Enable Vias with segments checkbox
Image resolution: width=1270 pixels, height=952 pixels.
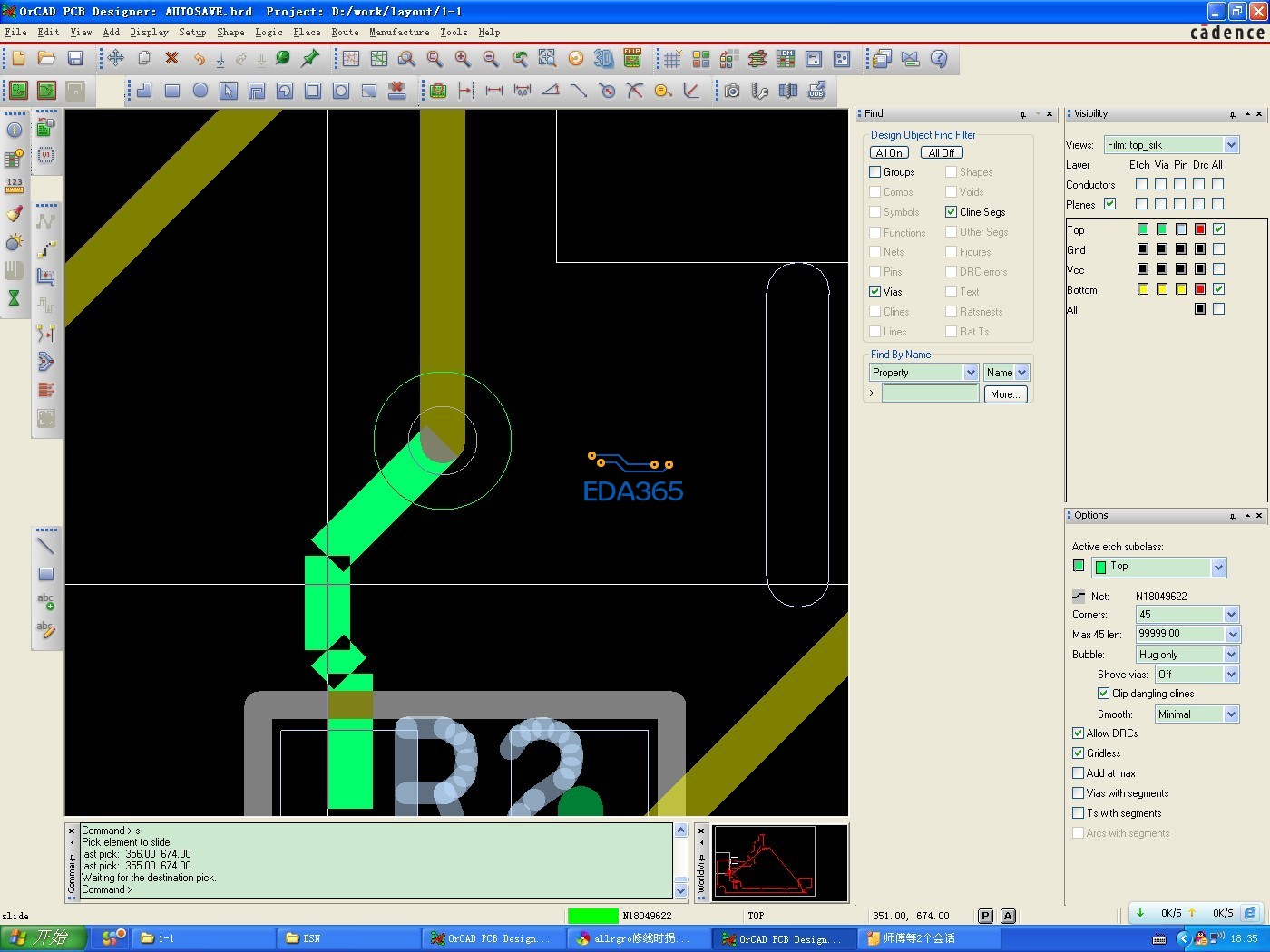click(x=1078, y=793)
